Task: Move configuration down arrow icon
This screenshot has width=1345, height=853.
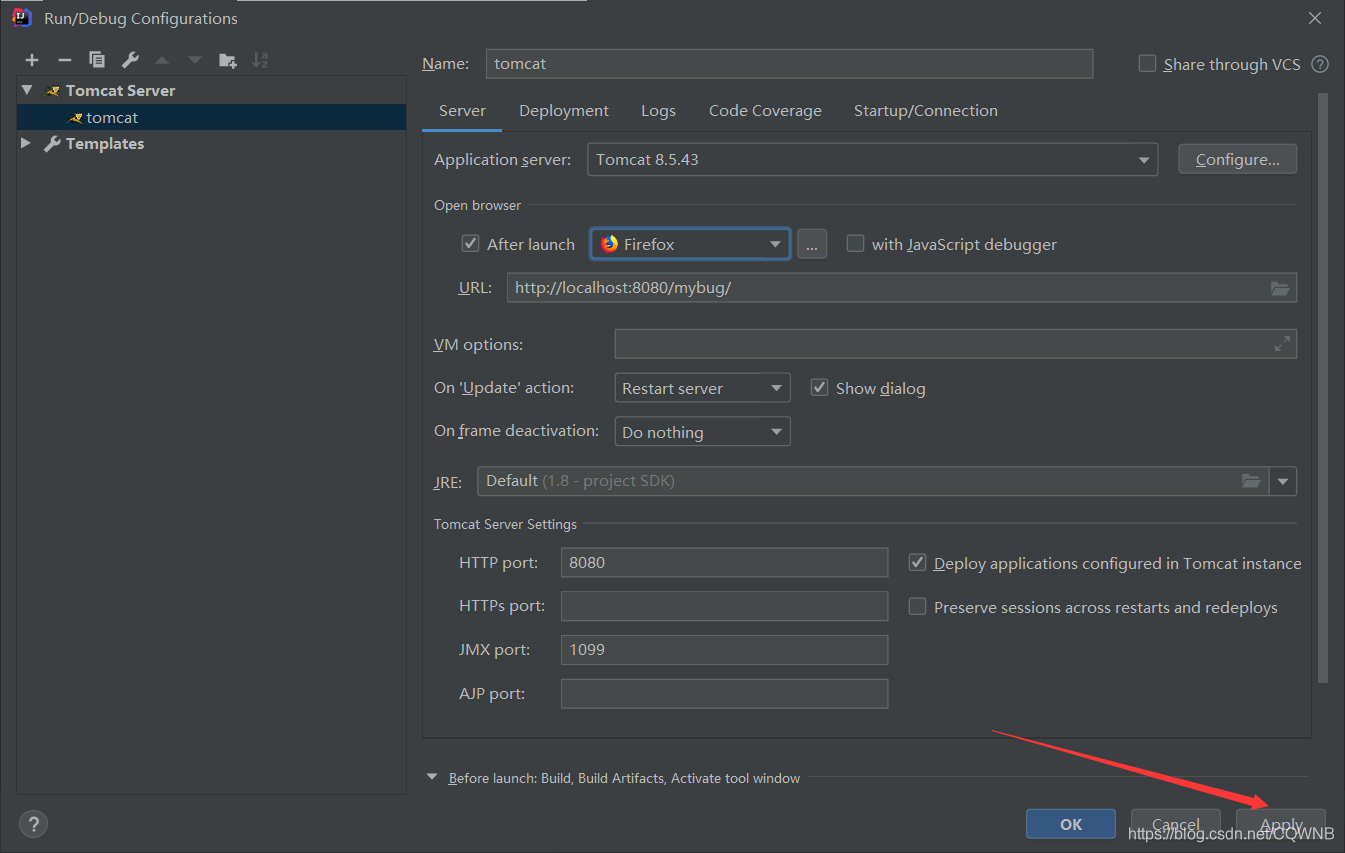Action: pyautogui.click(x=195, y=60)
